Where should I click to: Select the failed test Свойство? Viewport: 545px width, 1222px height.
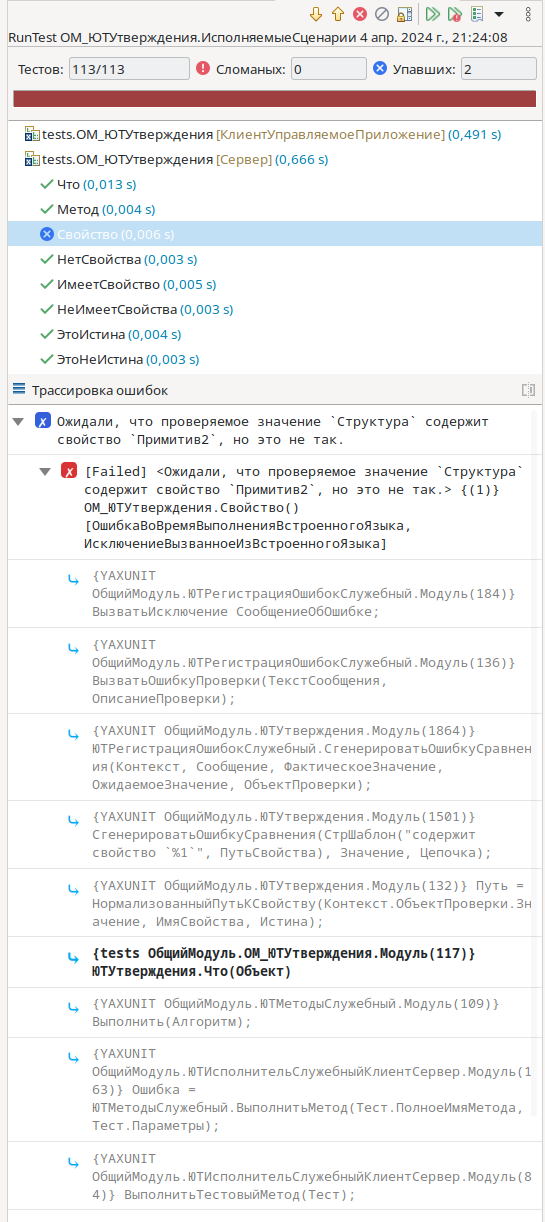click(272, 234)
